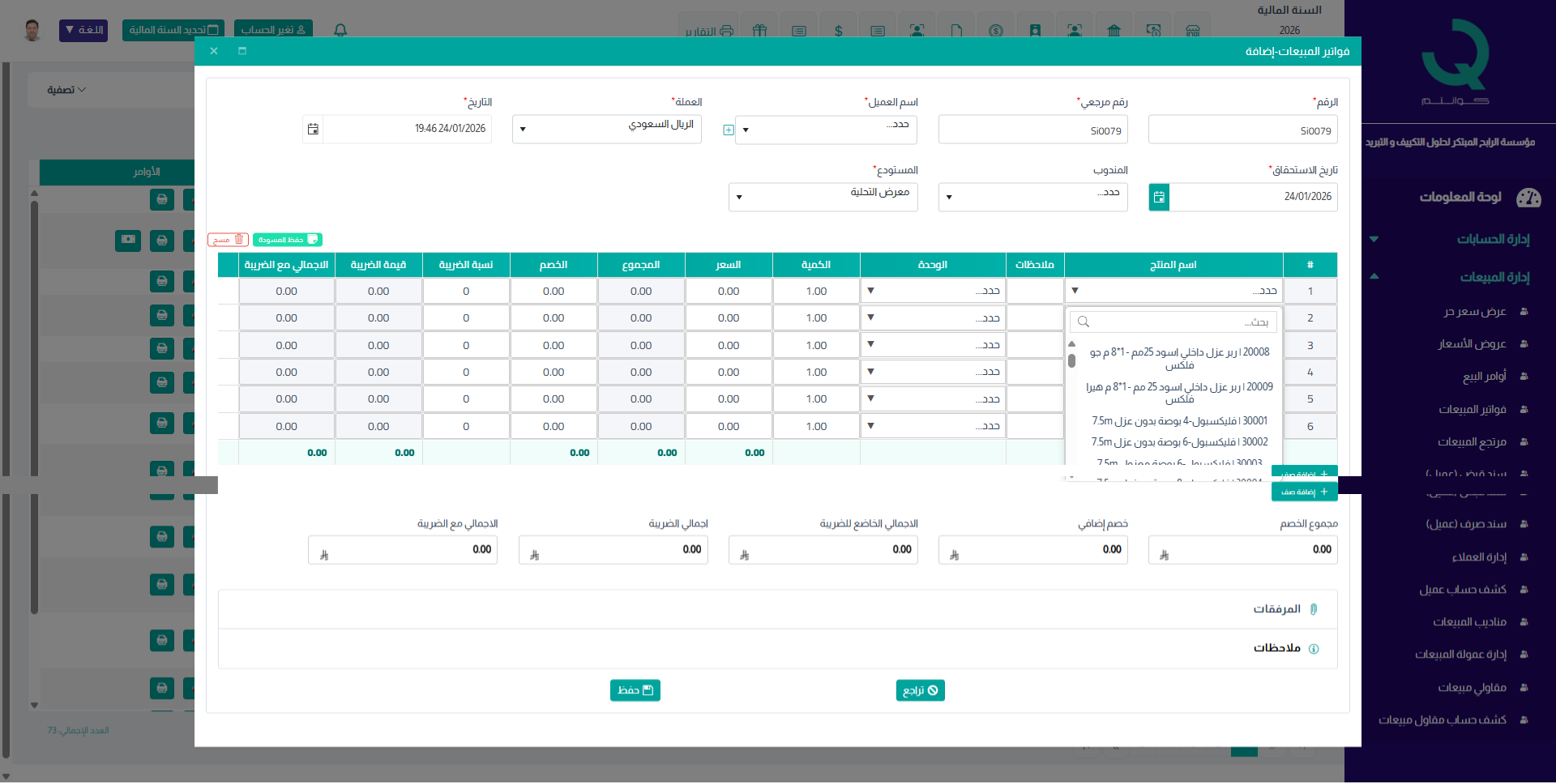Image resolution: width=1556 pixels, height=784 pixels.
Task: Open the due date calendar picker button
Action: tap(1159, 197)
